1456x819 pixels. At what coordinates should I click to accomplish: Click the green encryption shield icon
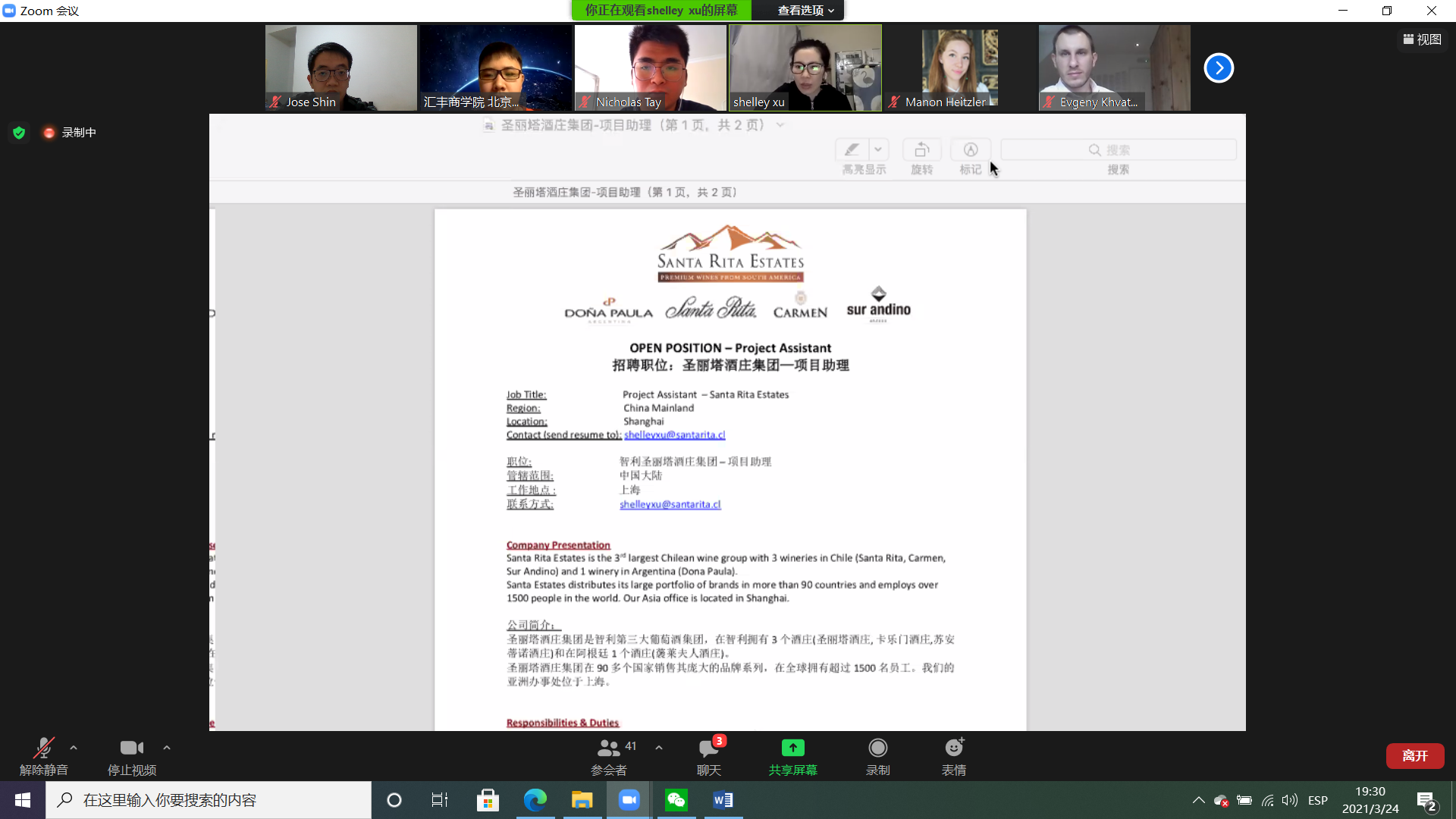click(x=19, y=133)
